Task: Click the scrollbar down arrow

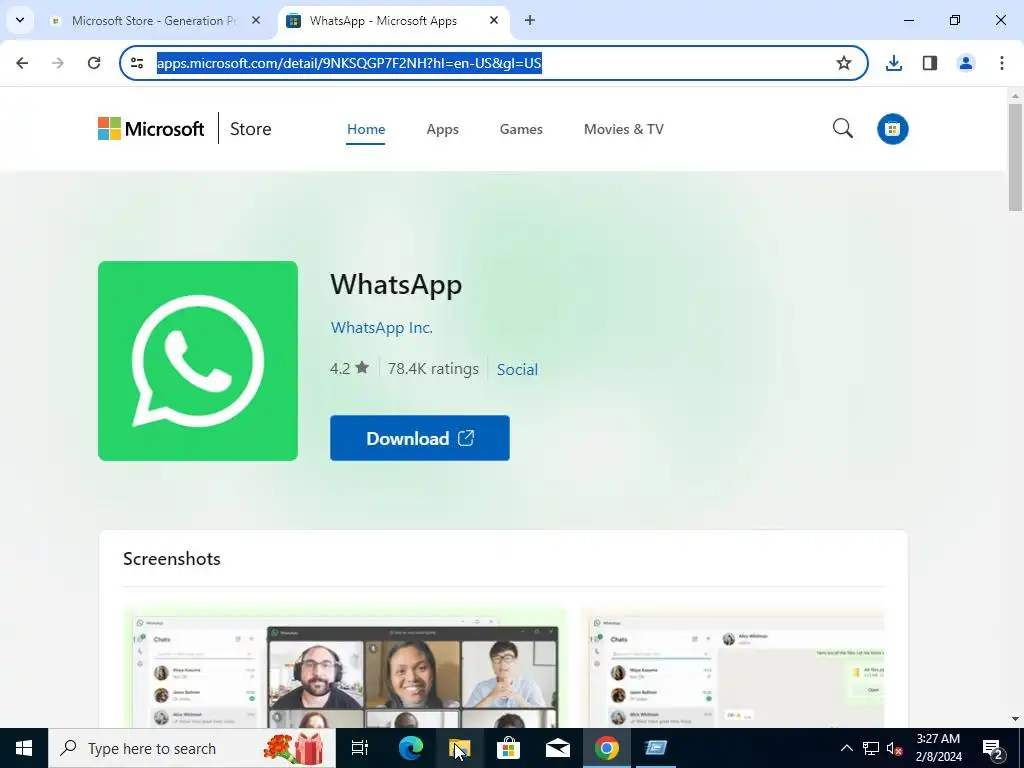Action: click(1015, 719)
